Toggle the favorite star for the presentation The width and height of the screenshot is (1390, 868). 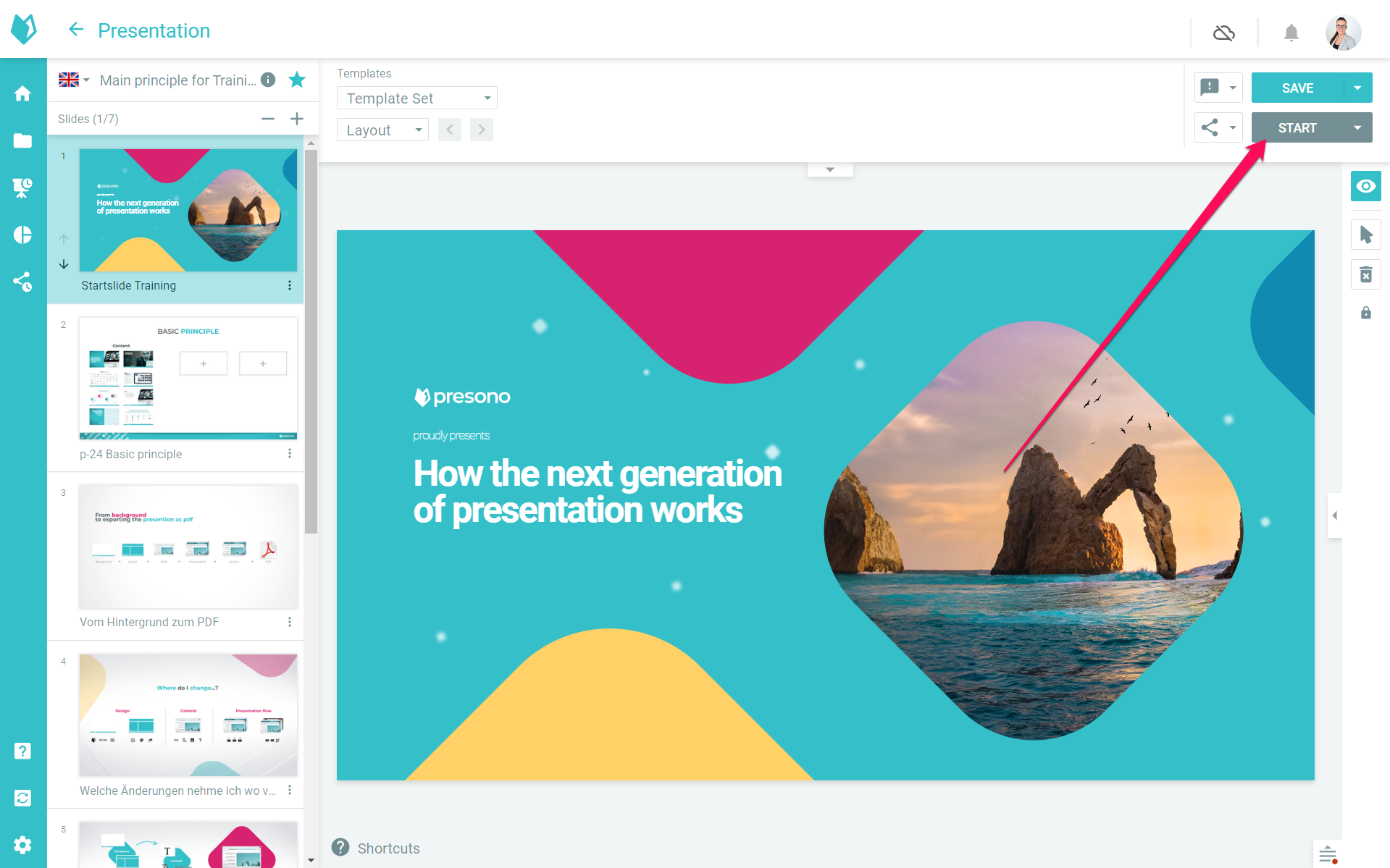(297, 80)
